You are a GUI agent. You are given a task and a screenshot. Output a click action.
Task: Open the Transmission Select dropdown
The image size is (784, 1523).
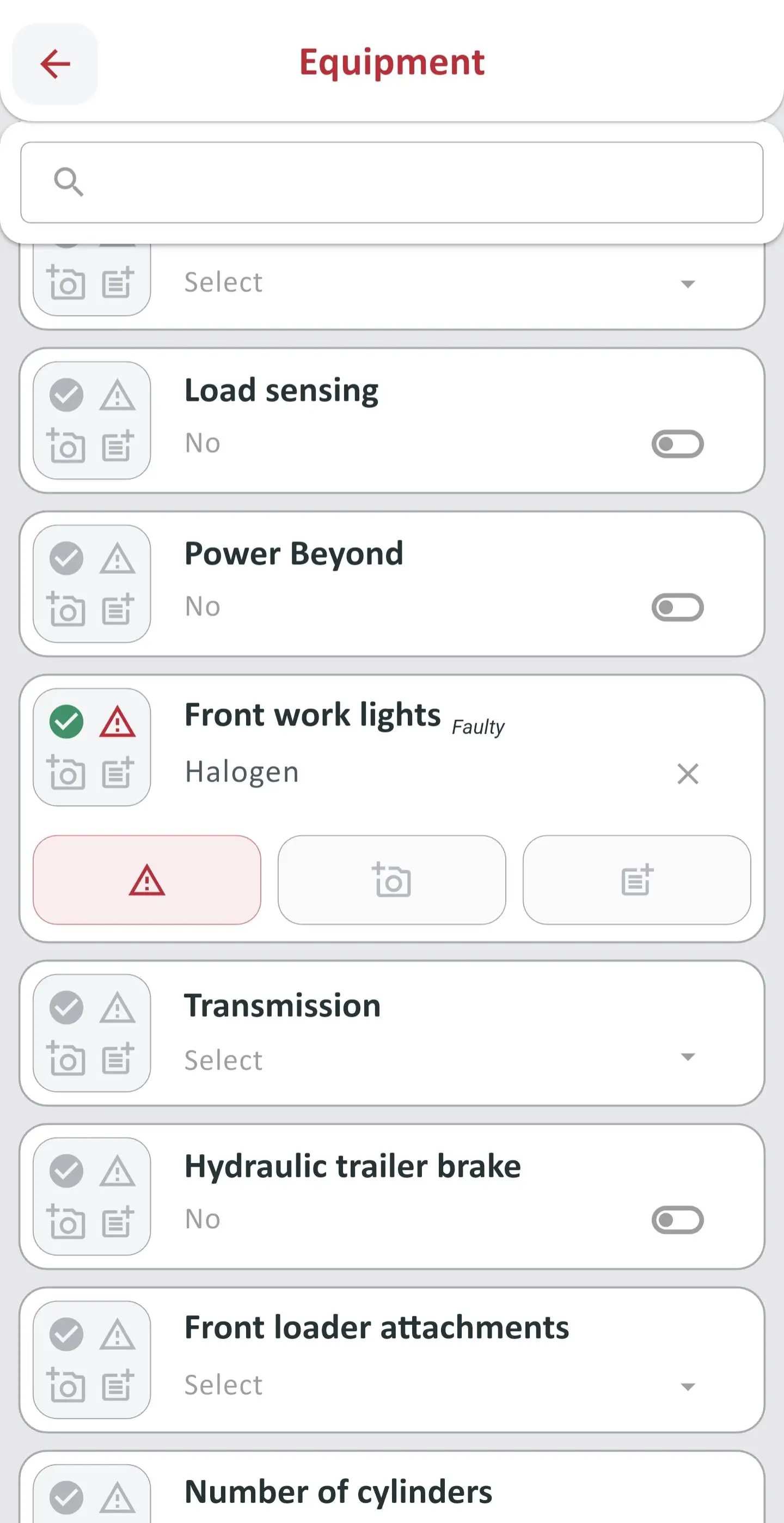point(439,1059)
